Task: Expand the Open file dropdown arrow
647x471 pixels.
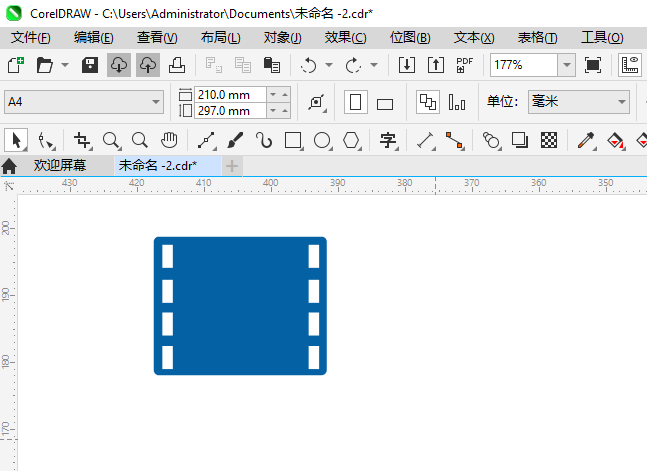Action: 65,65
